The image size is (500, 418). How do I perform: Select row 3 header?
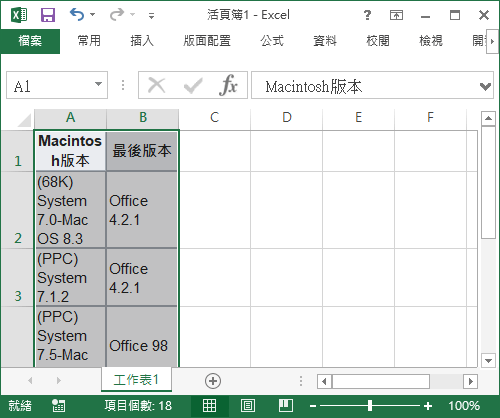[x=17, y=277]
